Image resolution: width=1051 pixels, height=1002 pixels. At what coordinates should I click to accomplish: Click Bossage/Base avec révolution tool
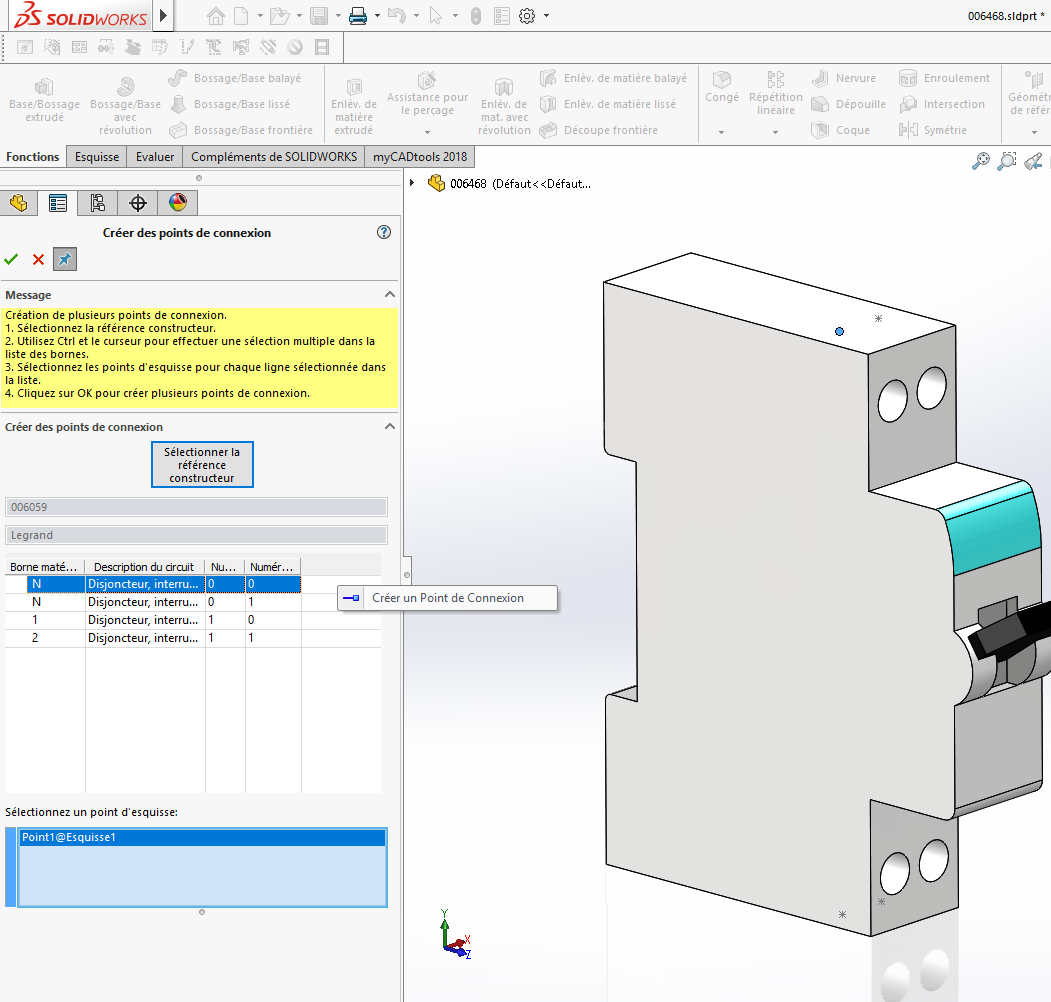point(125,106)
